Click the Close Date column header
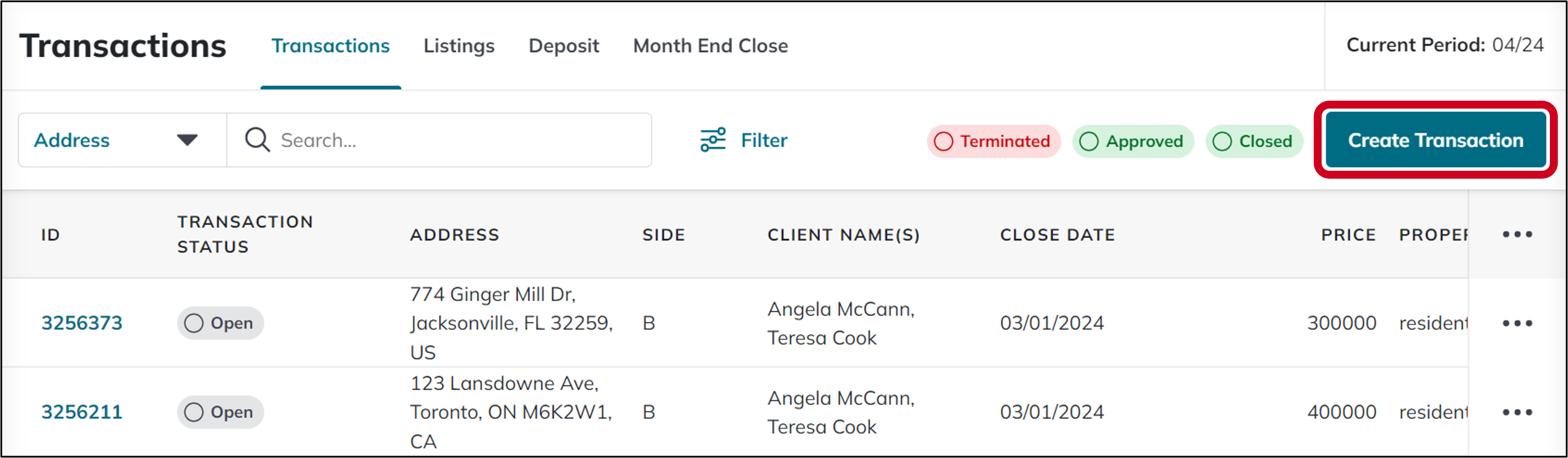This screenshot has height=458, width=1568. tap(1057, 235)
